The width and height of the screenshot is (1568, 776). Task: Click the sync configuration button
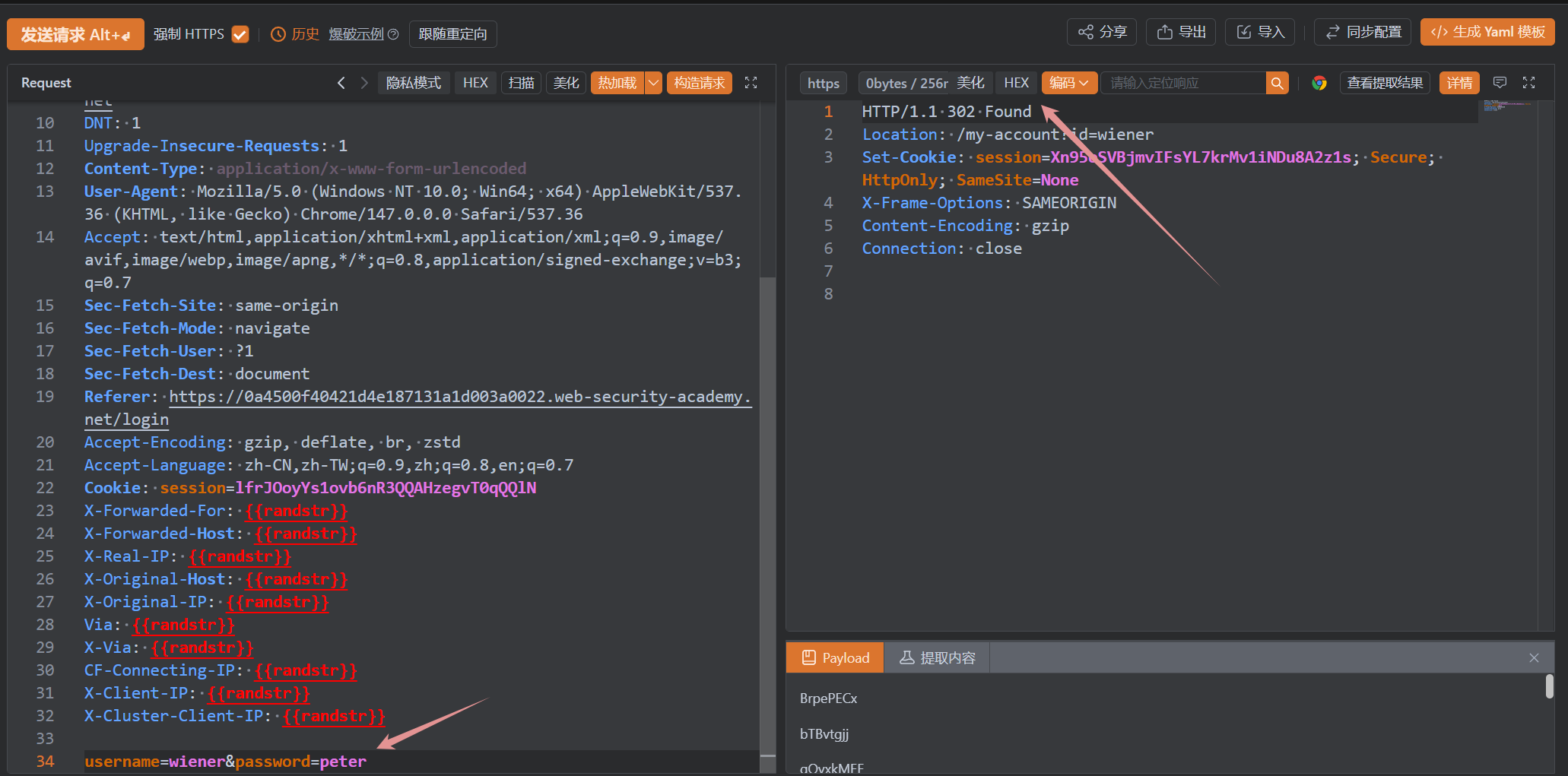point(1363,32)
